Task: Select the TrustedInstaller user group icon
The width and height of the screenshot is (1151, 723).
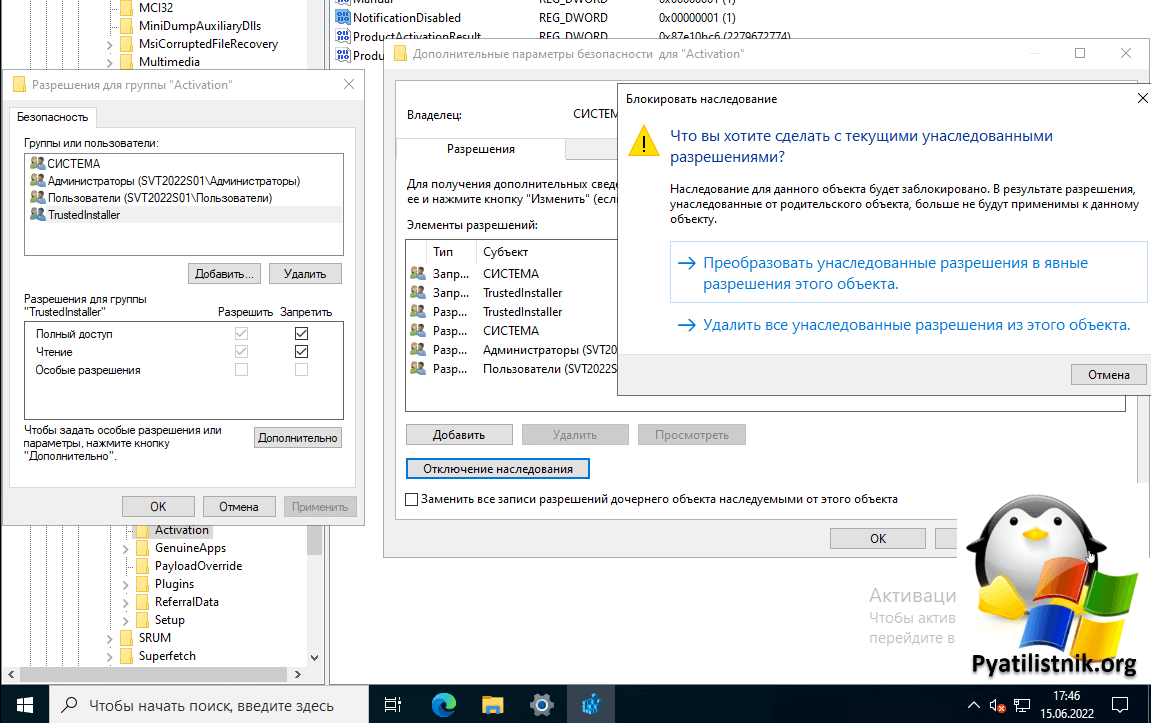Action: pyautogui.click(x=38, y=215)
